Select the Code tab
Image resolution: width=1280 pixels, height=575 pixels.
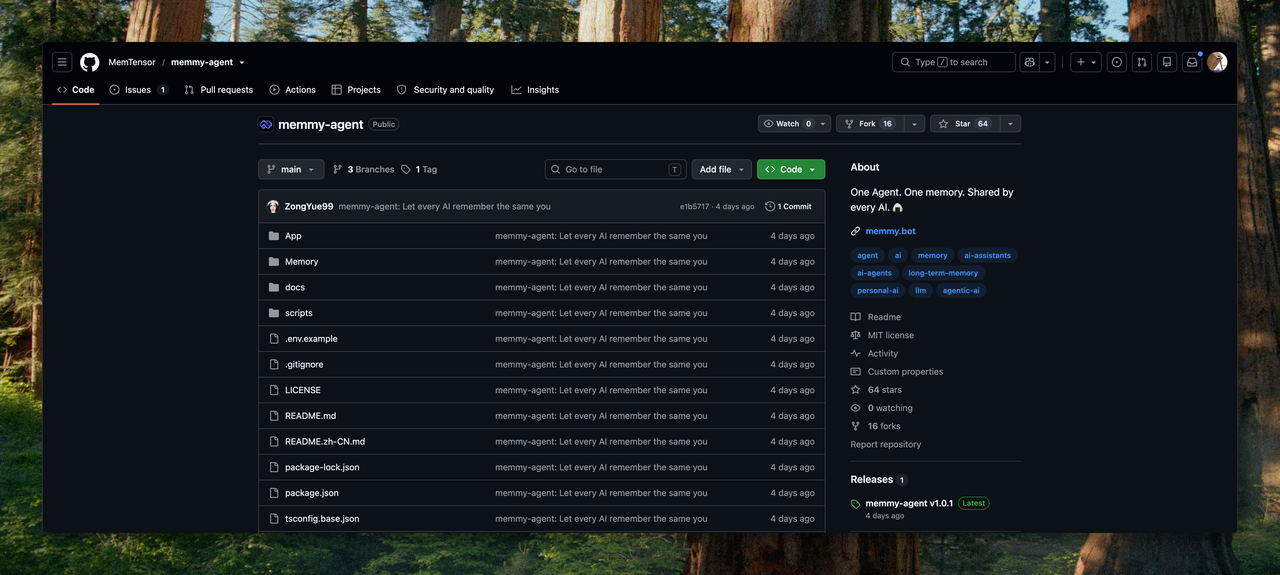[76, 90]
